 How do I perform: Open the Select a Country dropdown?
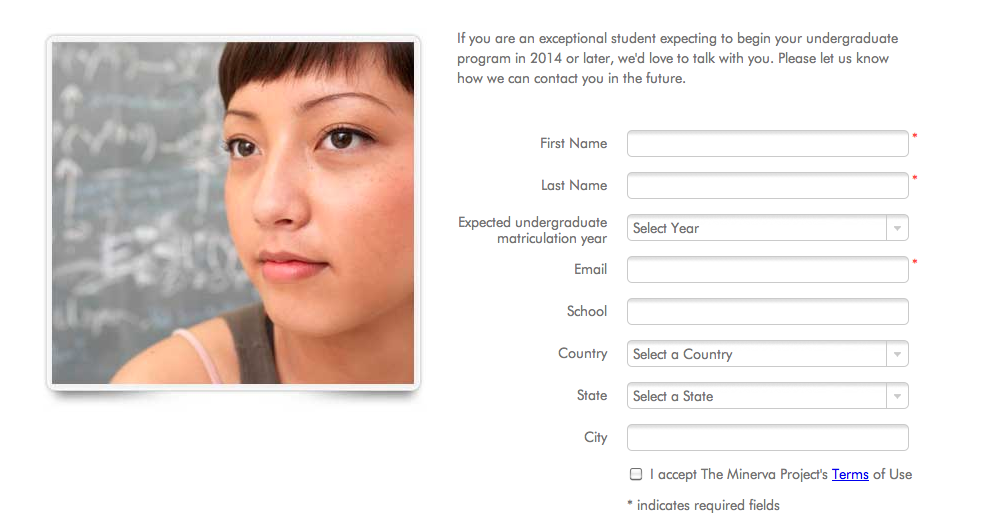[768, 354]
